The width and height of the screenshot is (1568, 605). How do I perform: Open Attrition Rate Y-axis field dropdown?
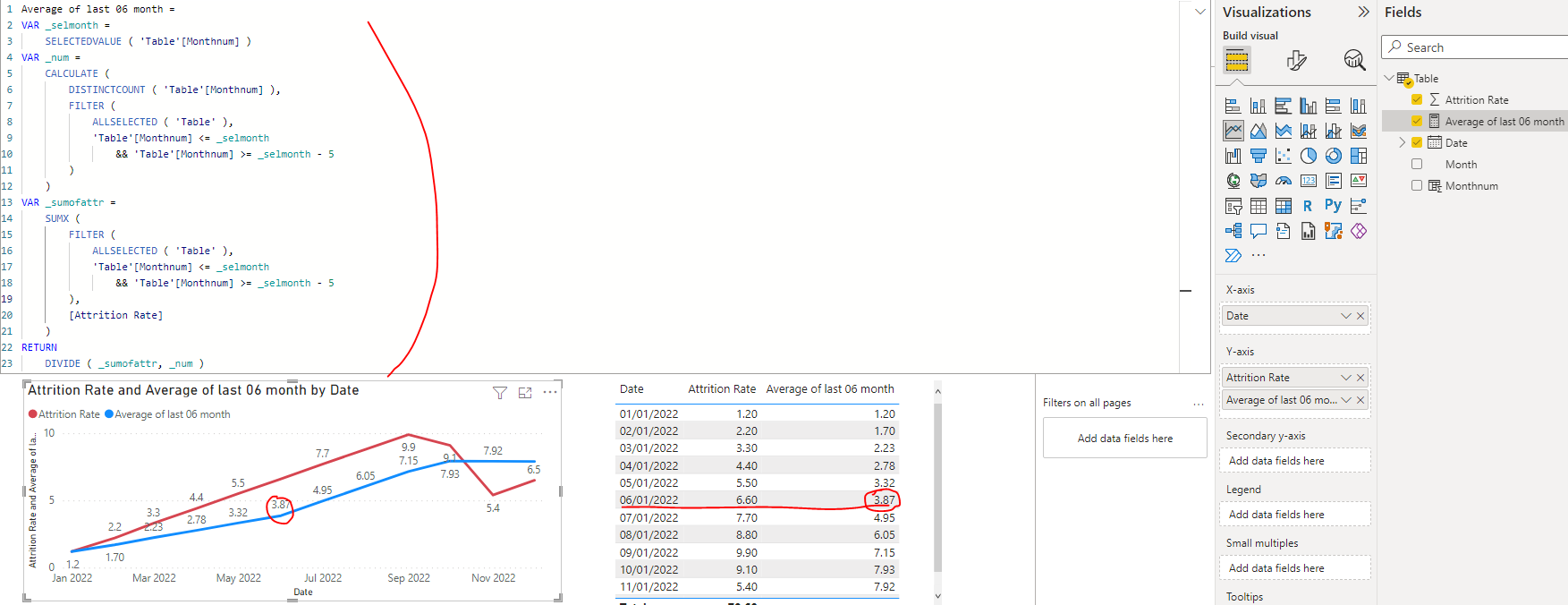tap(1345, 378)
